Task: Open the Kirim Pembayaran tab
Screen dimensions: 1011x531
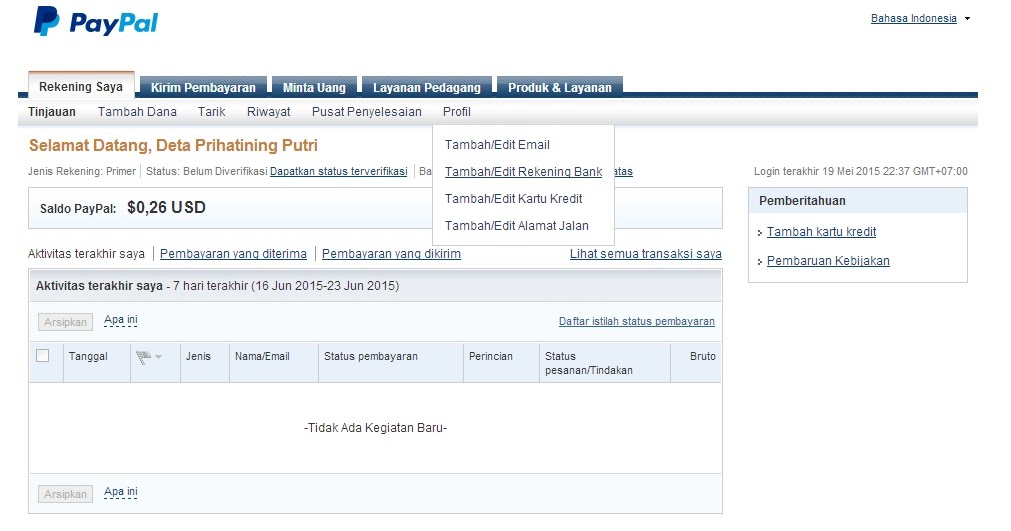Action: [203, 87]
